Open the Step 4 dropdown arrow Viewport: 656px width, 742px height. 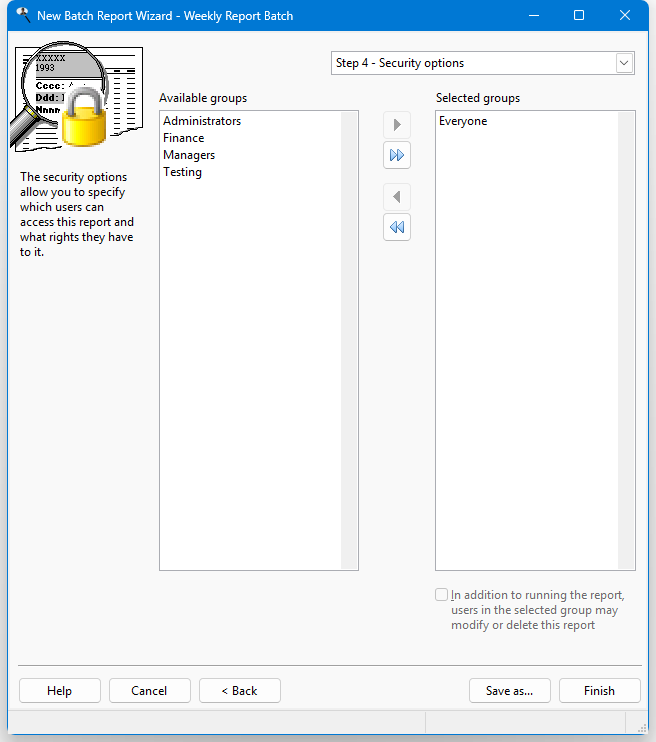tap(624, 63)
